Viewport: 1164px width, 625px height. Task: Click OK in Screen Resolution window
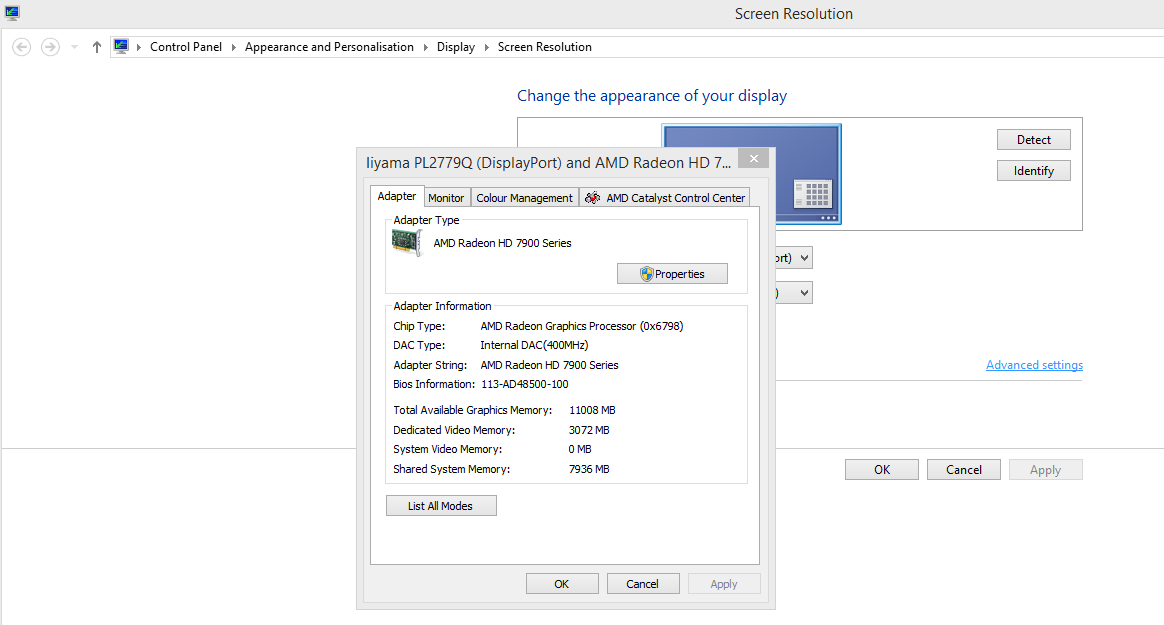tap(881, 470)
